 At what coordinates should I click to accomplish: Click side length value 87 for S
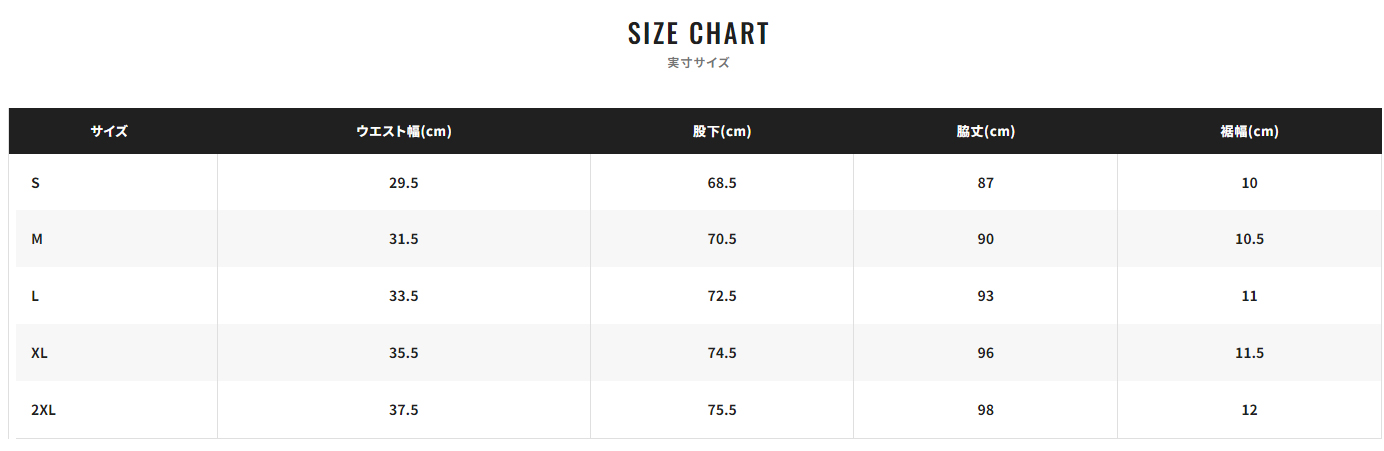pos(986,183)
